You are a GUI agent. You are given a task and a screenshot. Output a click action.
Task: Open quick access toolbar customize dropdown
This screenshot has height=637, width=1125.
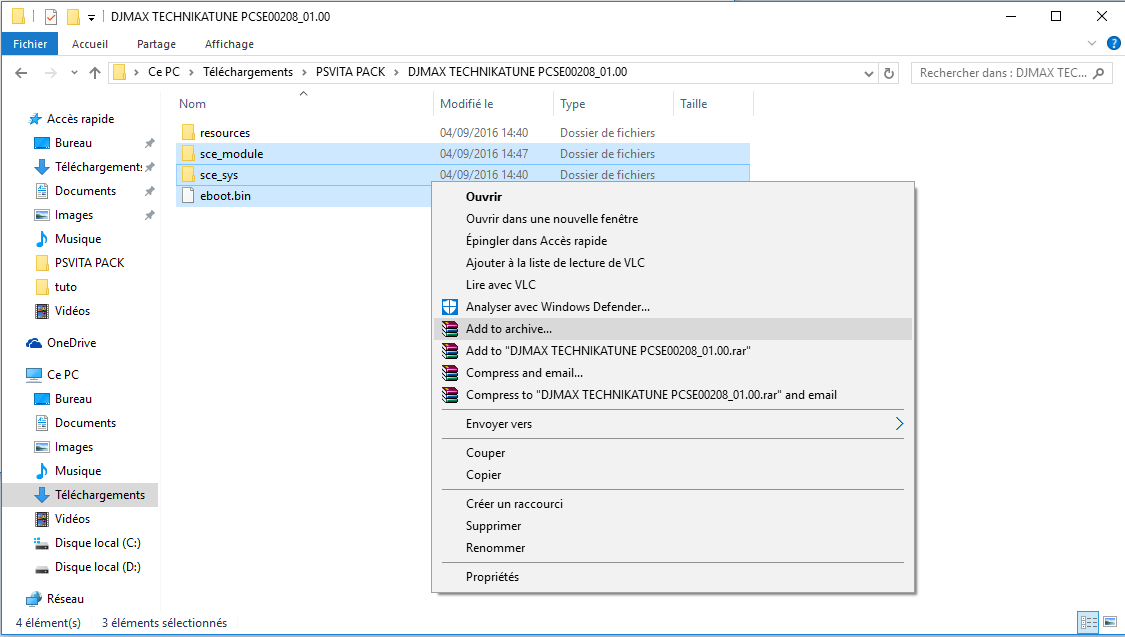pyautogui.click(x=91, y=17)
